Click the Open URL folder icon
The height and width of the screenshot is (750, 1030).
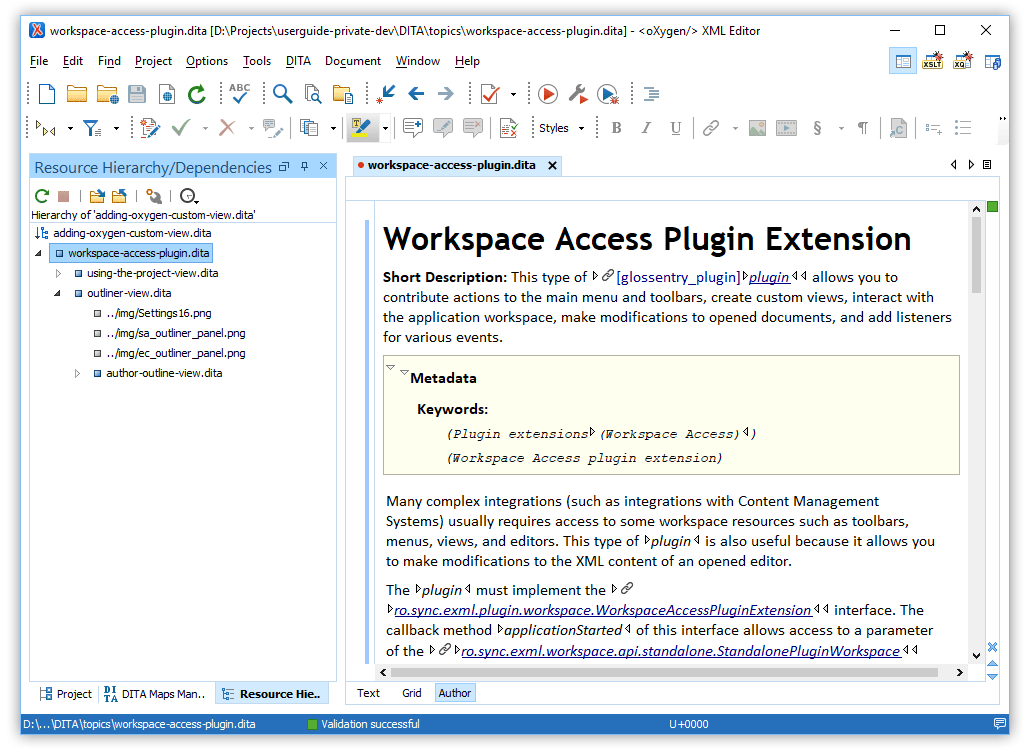pos(107,94)
